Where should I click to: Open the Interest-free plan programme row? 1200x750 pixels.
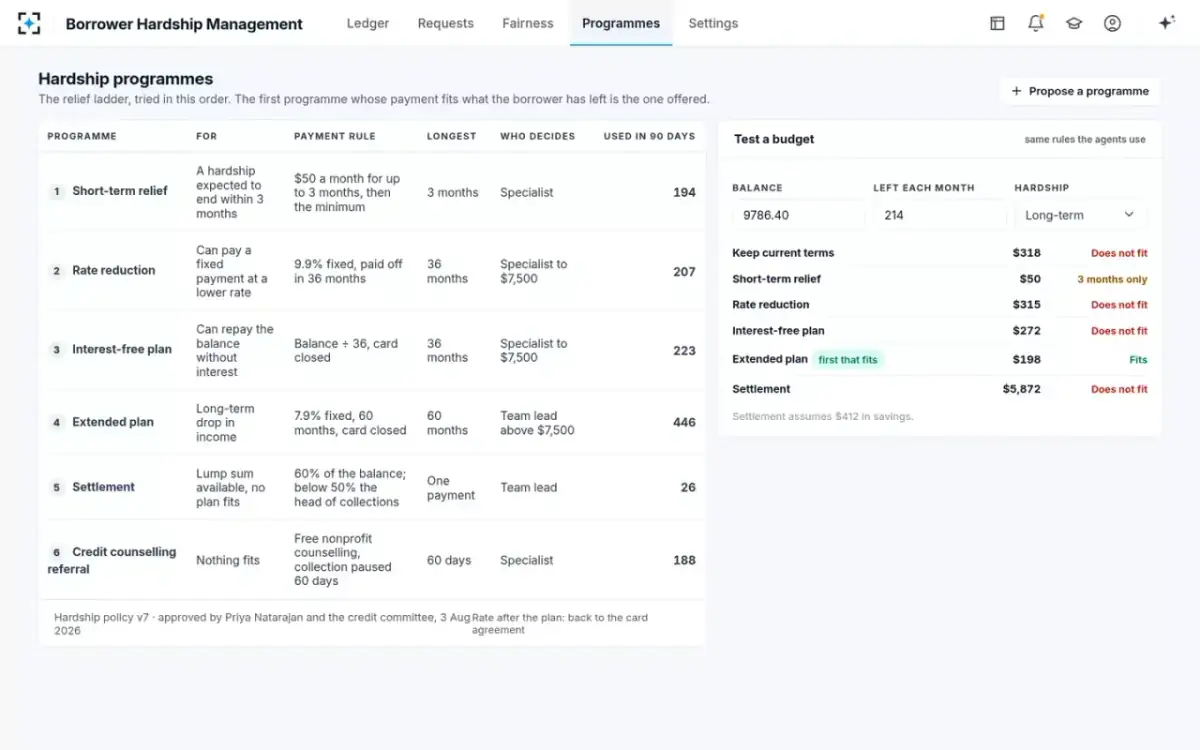[x=372, y=350]
